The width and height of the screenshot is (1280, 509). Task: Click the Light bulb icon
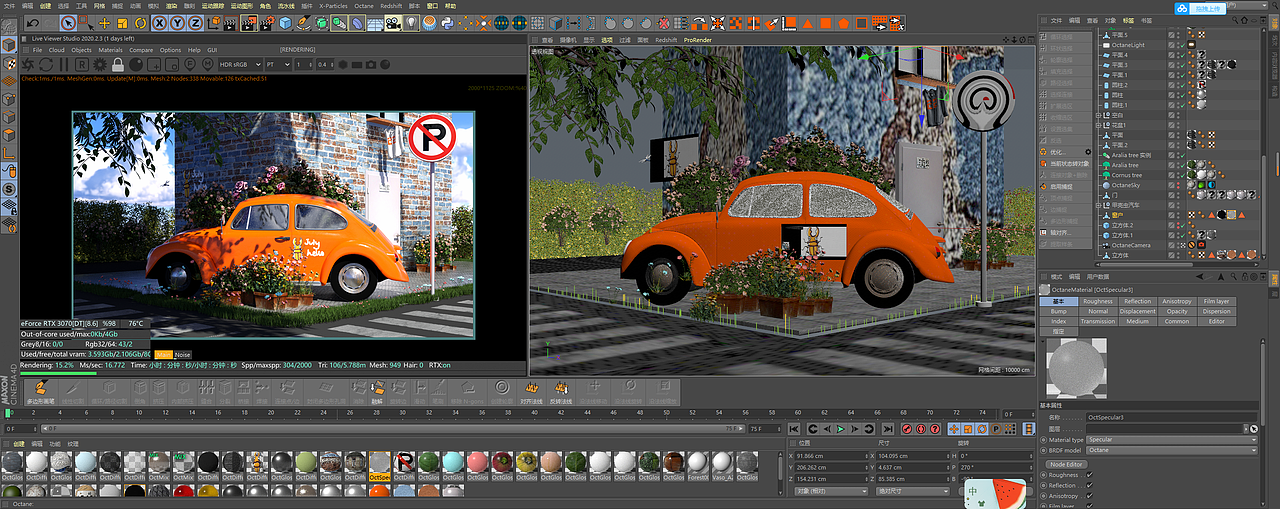click(x=411, y=22)
